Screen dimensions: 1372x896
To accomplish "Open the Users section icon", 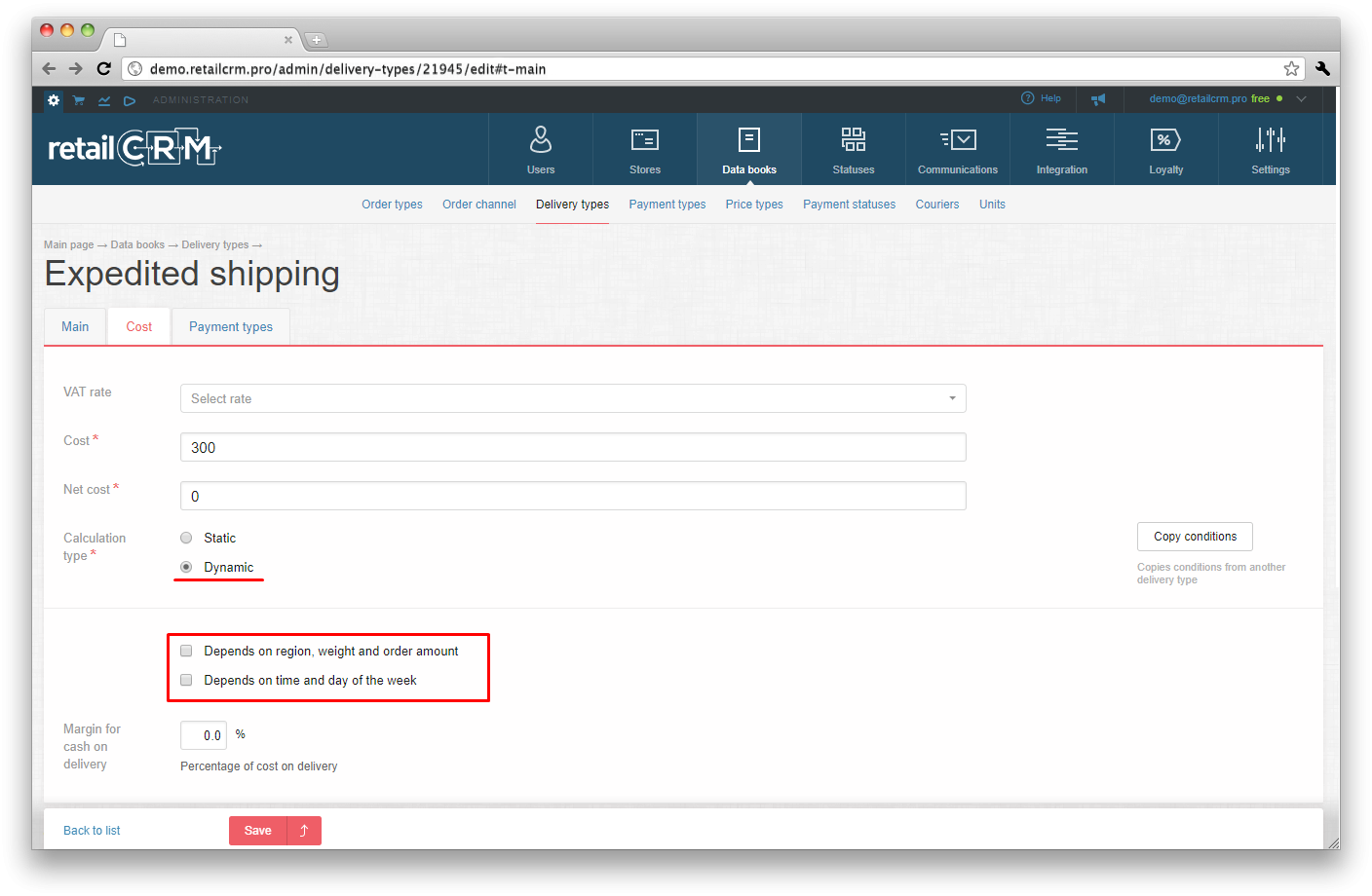I will (x=541, y=139).
